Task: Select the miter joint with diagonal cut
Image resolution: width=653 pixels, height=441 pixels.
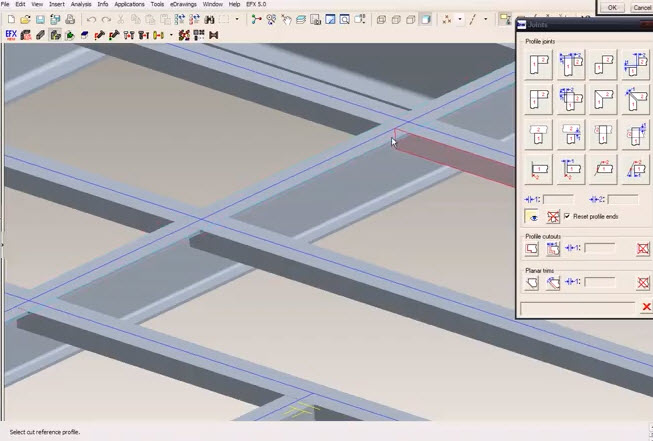Action: pos(603,100)
